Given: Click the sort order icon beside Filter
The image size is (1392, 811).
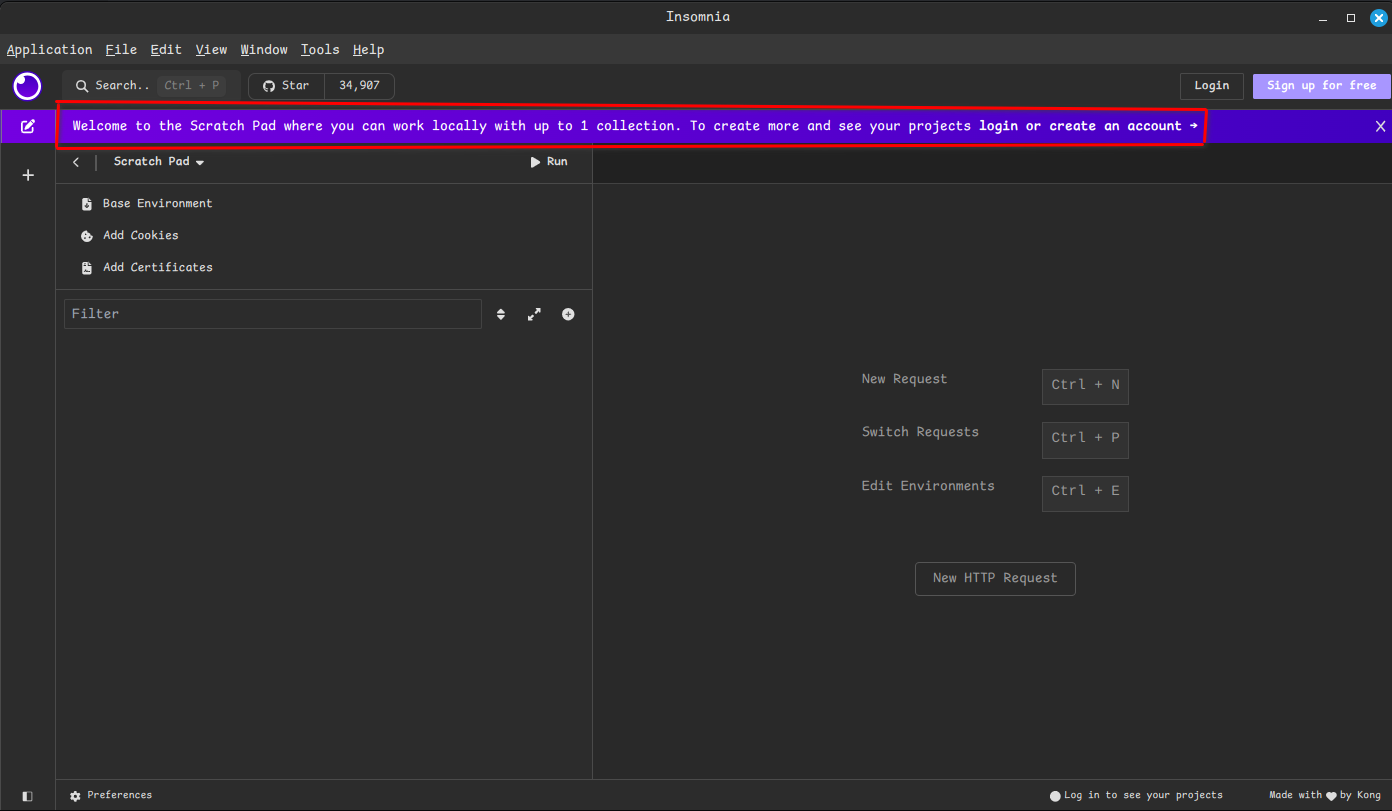Looking at the screenshot, I should tap(501, 314).
